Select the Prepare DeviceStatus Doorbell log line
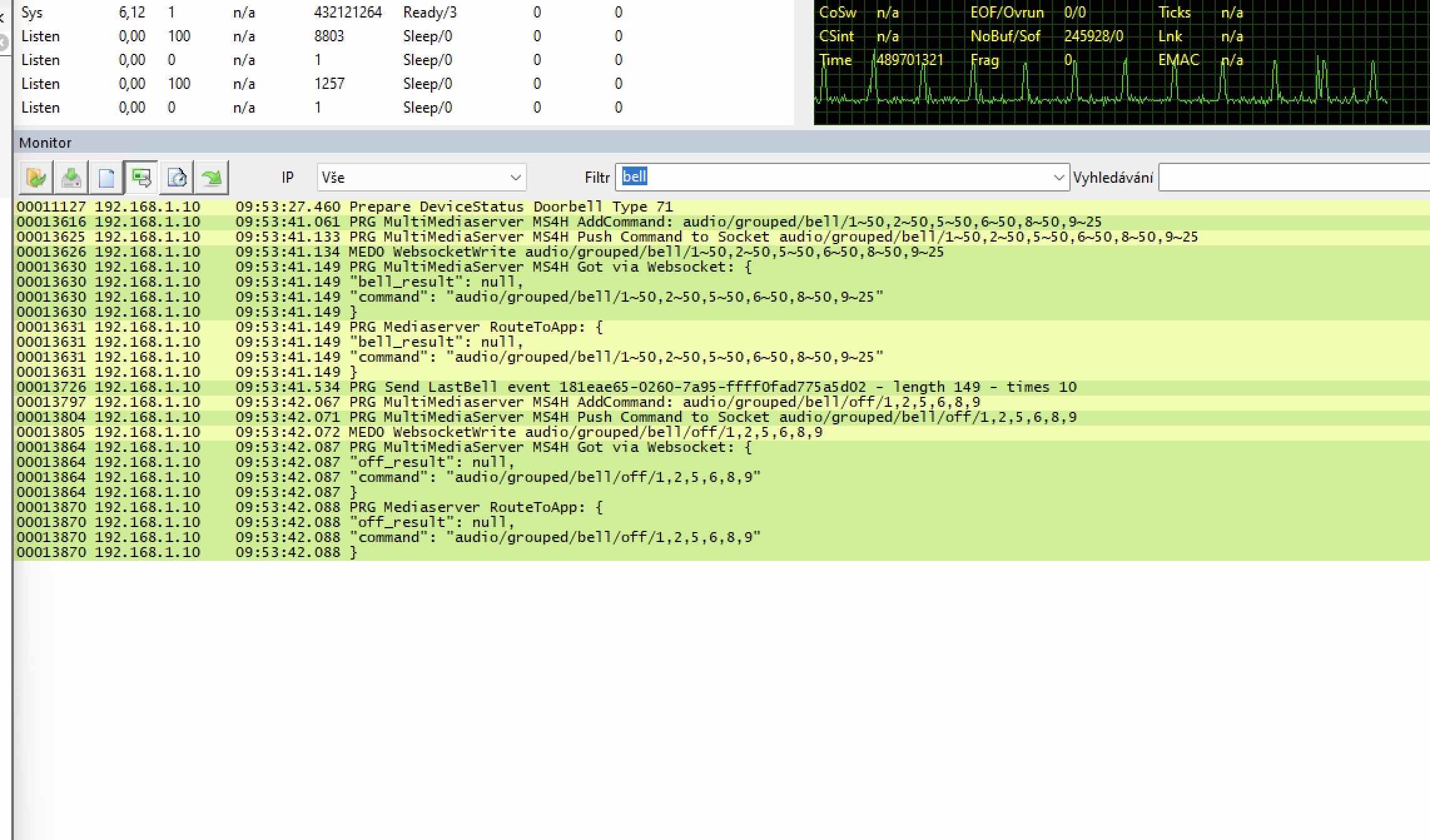1430x840 pixels. (x=510, y=207)
